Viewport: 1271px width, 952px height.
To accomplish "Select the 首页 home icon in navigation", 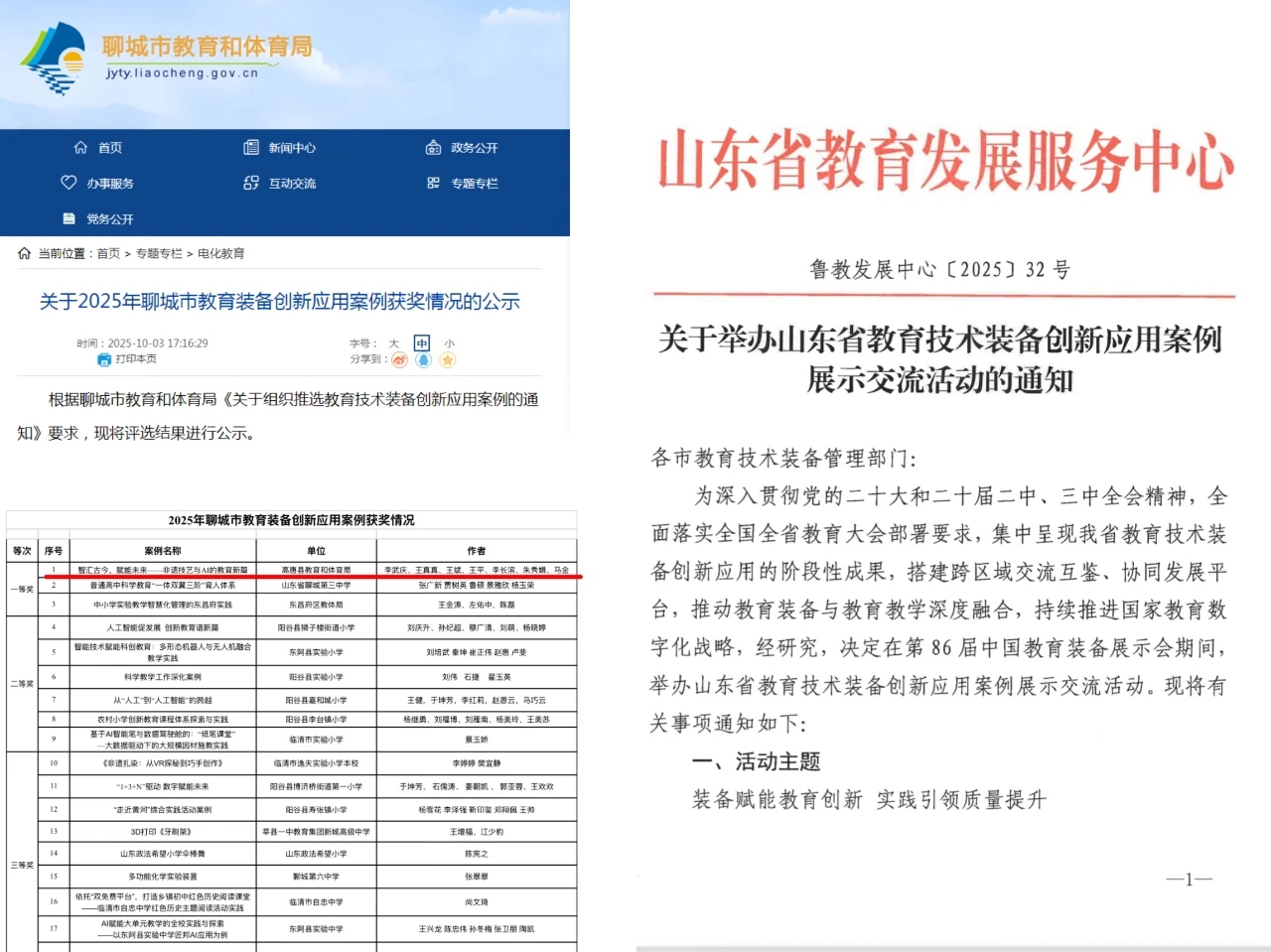I will pyautogui.click(x=81, y=147).
